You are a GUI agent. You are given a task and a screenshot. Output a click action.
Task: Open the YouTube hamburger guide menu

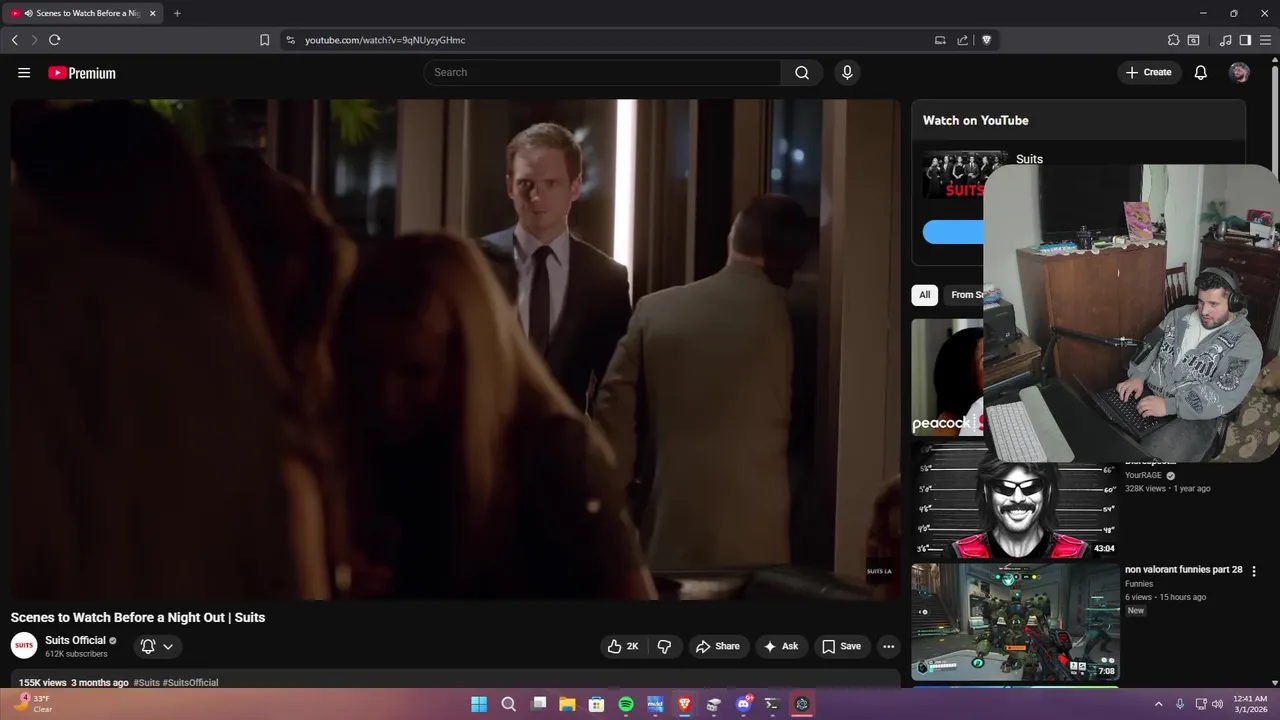(24, 72)
